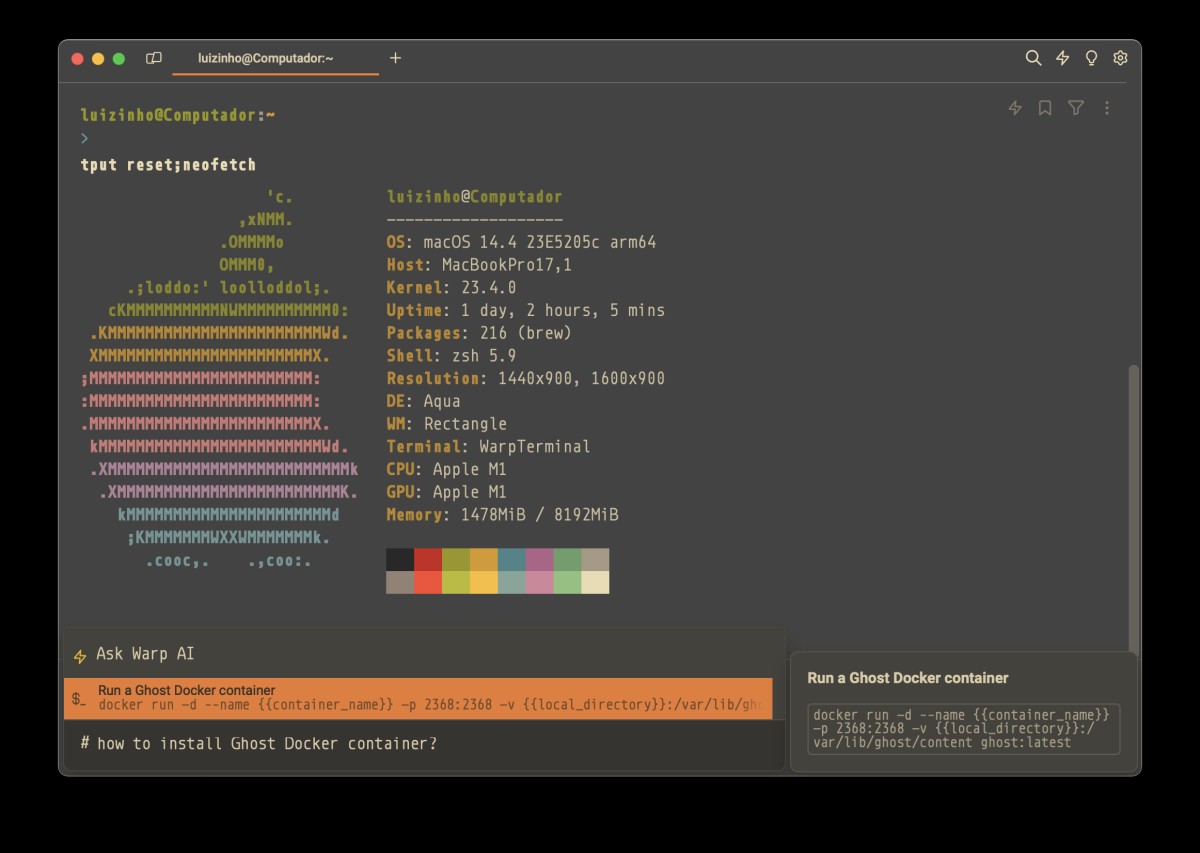
Task: Click the lightning icon beside Ask Warp AI
Action: [80, 656]
